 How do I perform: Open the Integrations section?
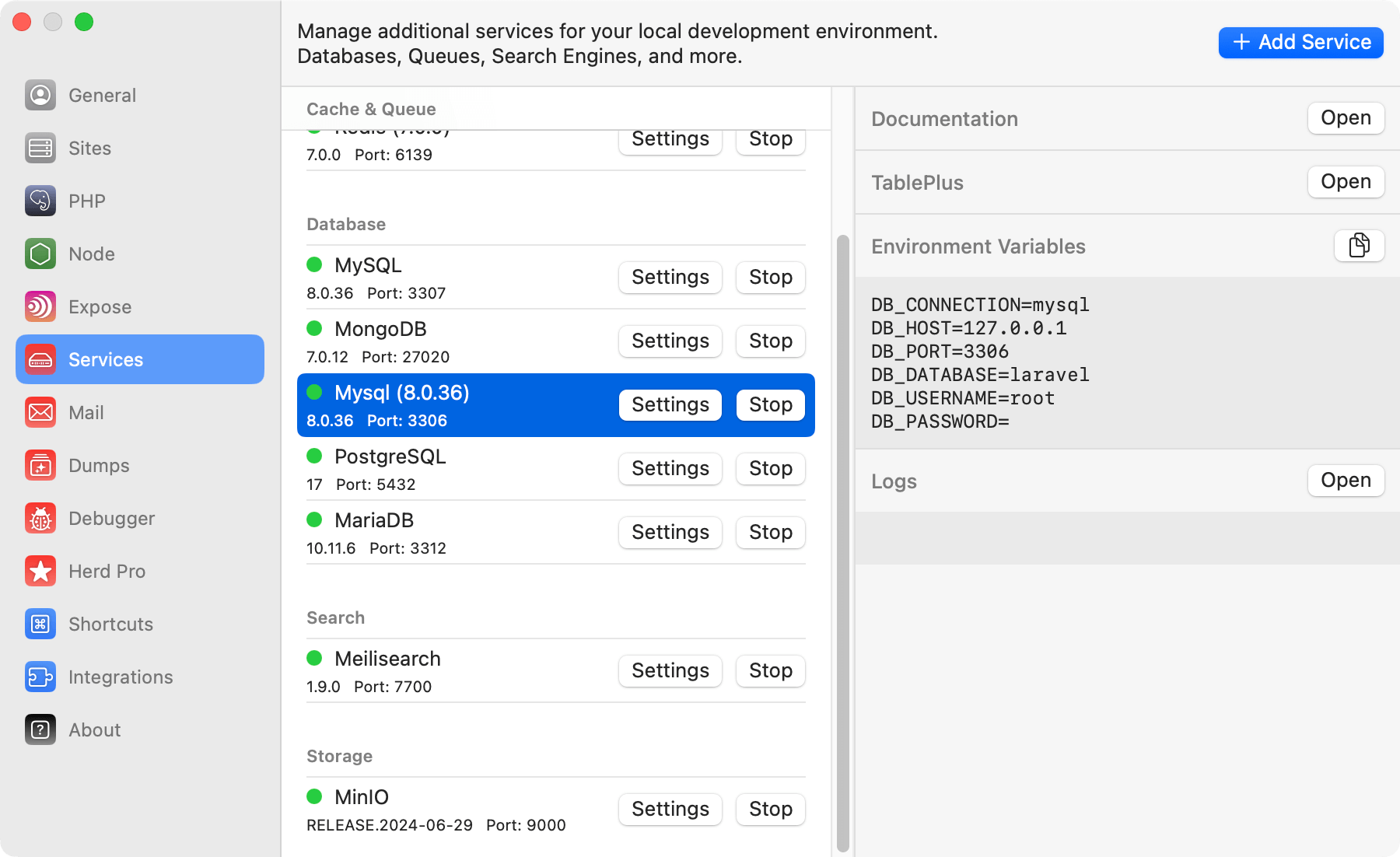pyautogui.click(x=121, y=677)
